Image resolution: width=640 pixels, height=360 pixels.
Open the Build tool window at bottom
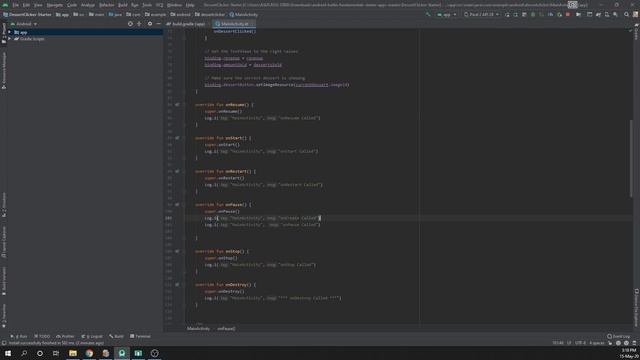(x=117, y=336)
